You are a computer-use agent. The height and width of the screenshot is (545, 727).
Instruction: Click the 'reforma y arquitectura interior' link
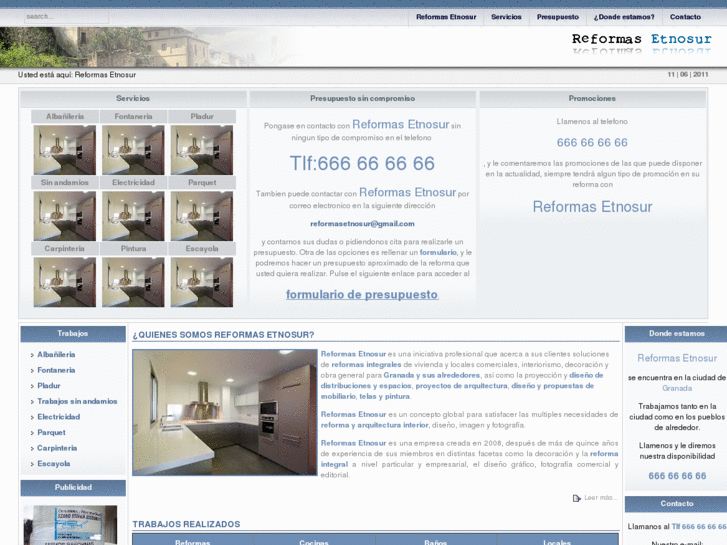(x=374, y=425)
